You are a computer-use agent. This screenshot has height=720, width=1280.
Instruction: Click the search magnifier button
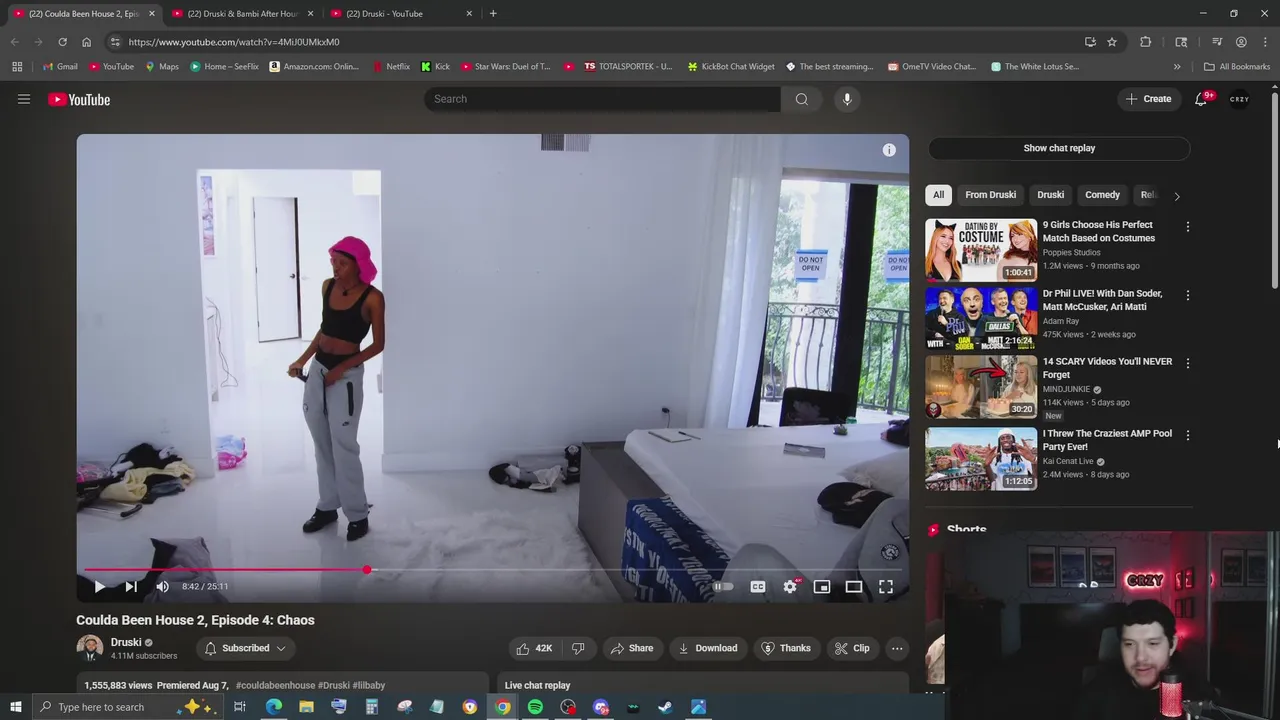tap(801, 99)
